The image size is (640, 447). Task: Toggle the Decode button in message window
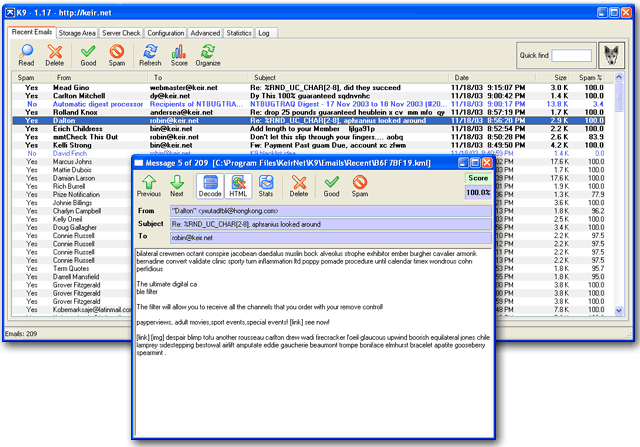tap(210, 185)
